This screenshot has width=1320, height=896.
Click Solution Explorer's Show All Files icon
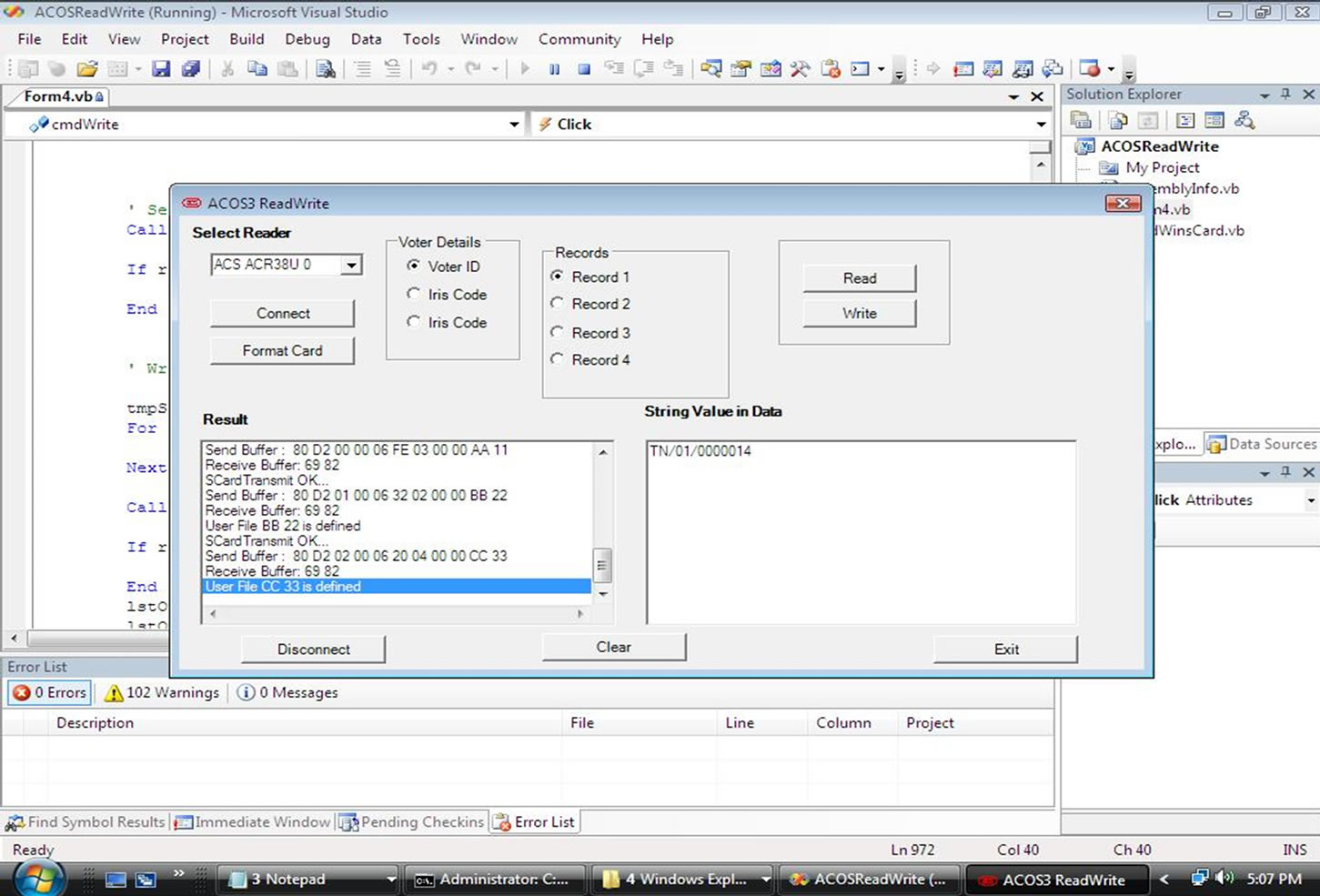pos(1118,120)
